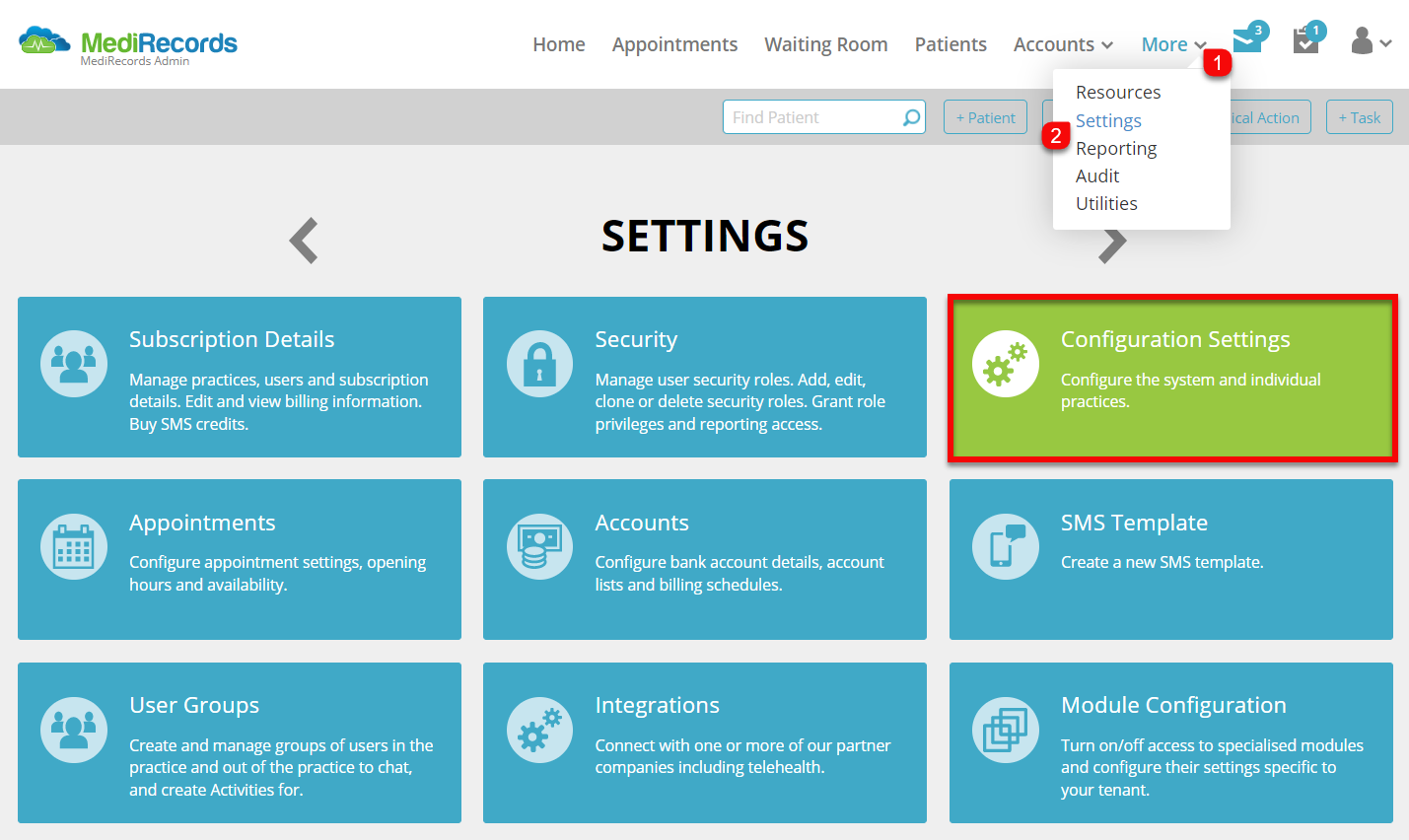Open the Waiting Room page
The height and width of the screenshot is (840, 1409).
coord(826,44)
